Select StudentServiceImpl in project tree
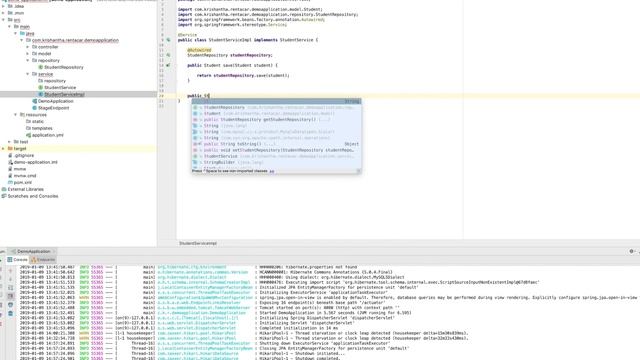Image resolution: width=640 pixels, height=360 pixels. click(x=64, y=94)
